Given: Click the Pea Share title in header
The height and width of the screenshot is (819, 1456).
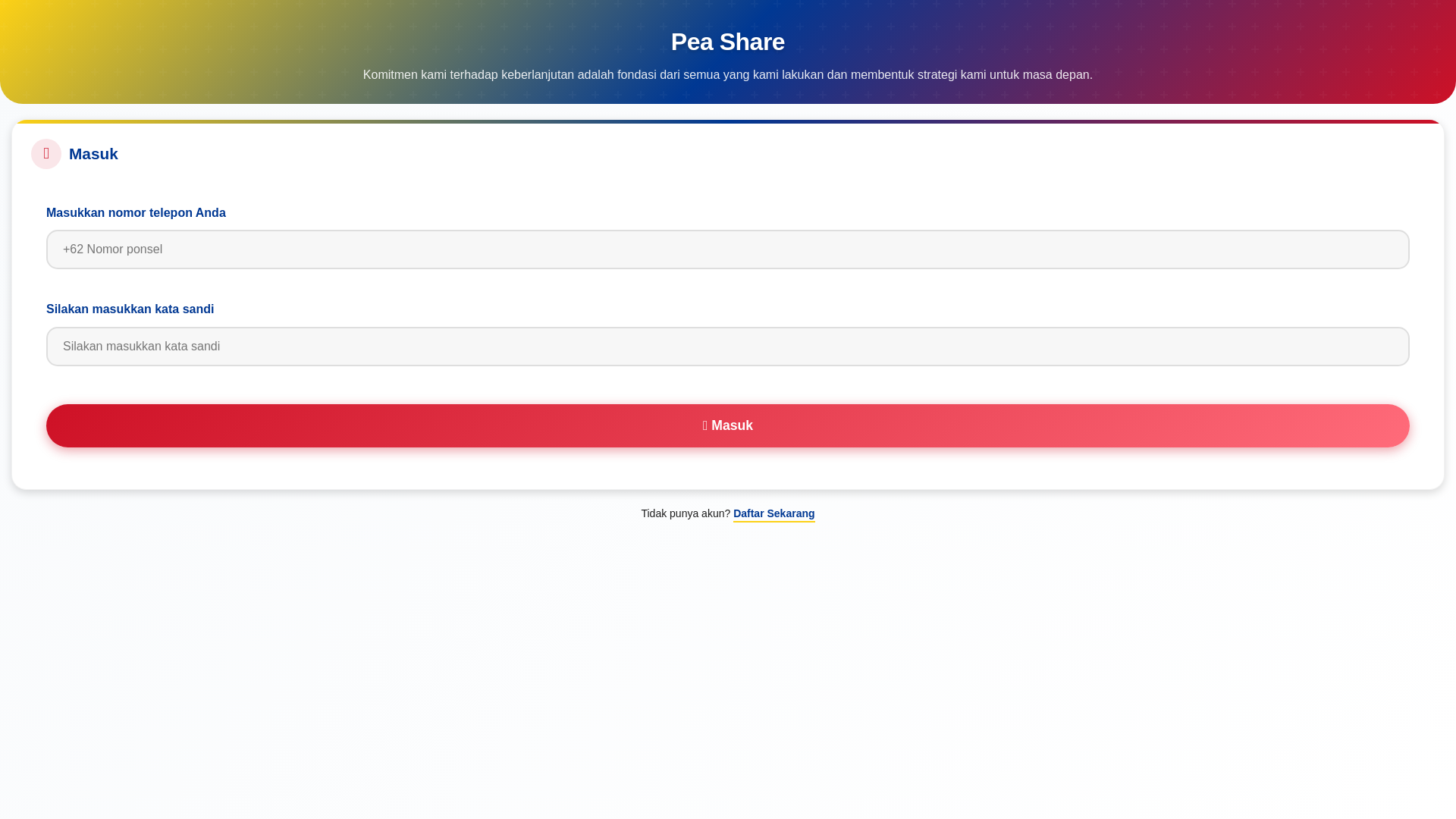Looking at the screenshot, I should click(x=727, y=42).
